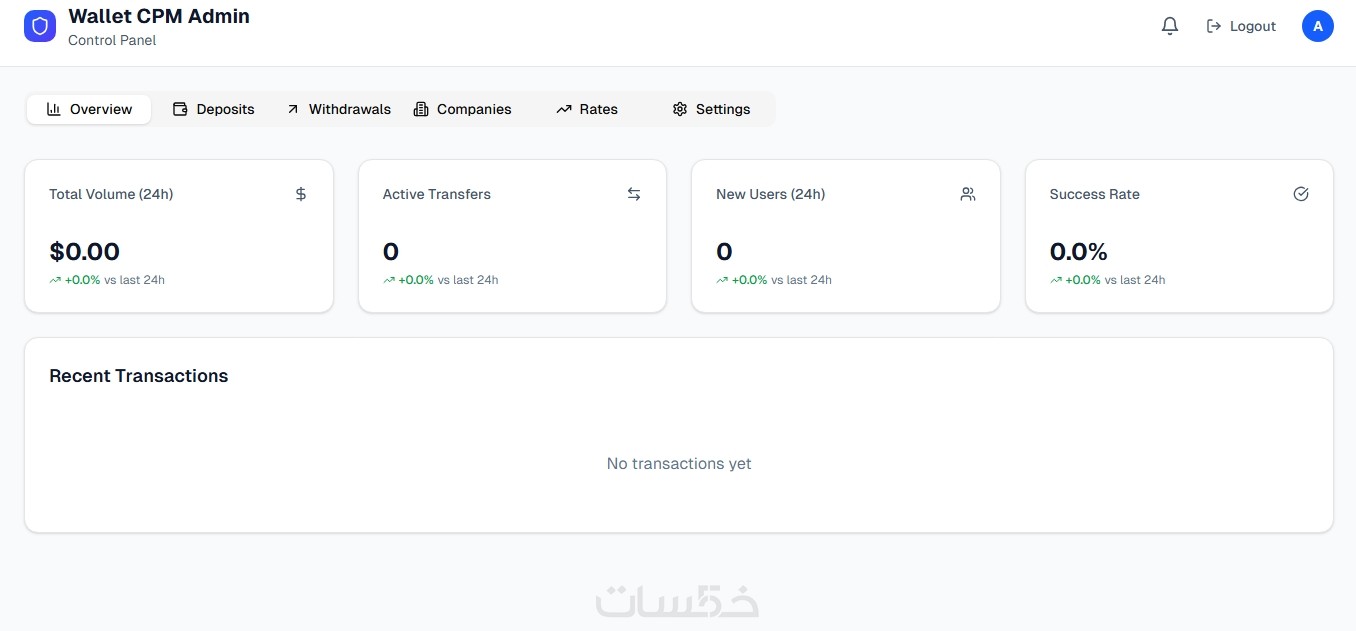Click the Wallet CPM shield logo
Image resolution: width=1356 pixels, height=631 pixels.
(x=40, y=26)
